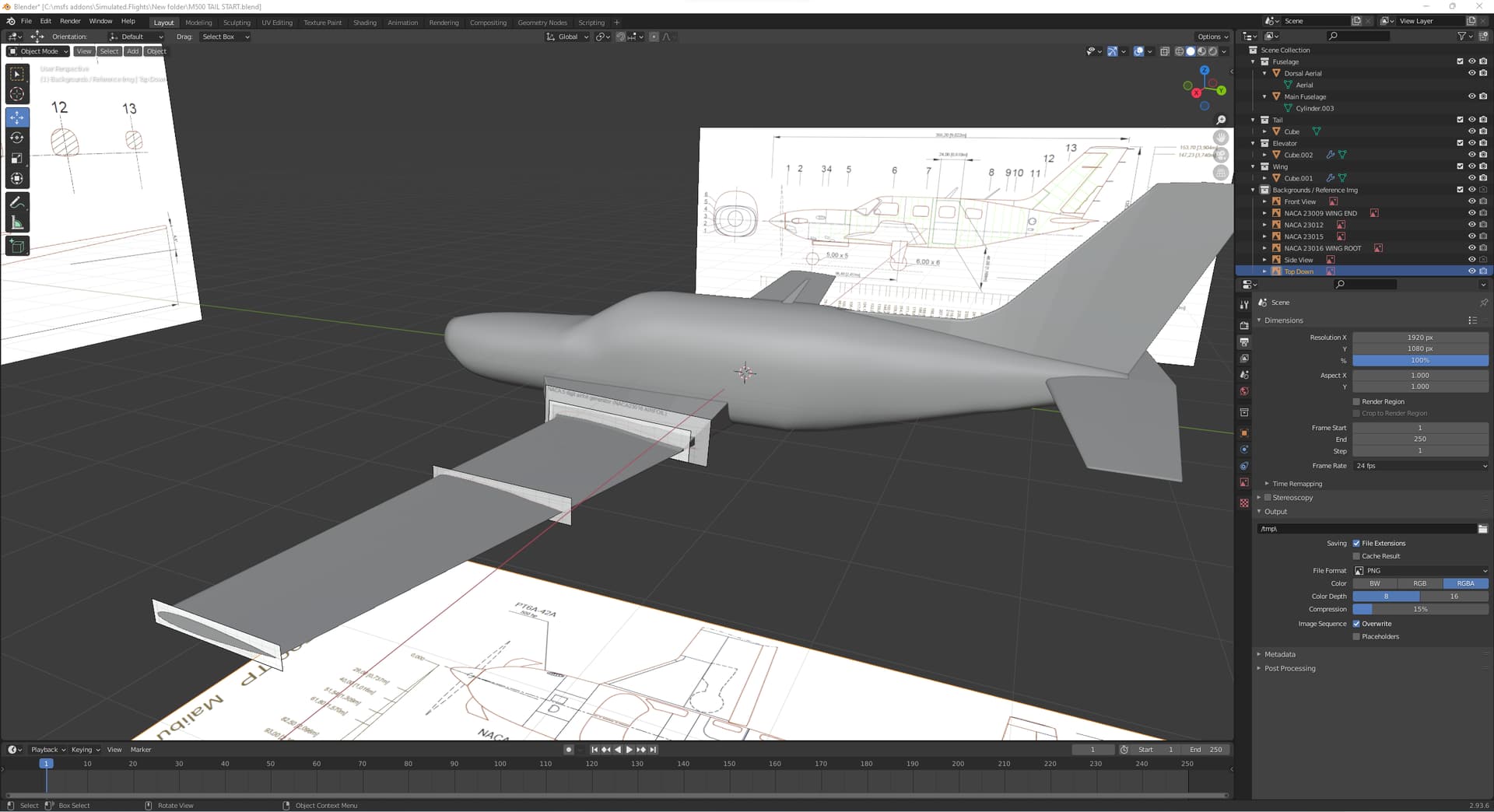Open the Render menu
Image resolution: width=1494 pixels, height=812 pixels.
(x=70, y=21)
